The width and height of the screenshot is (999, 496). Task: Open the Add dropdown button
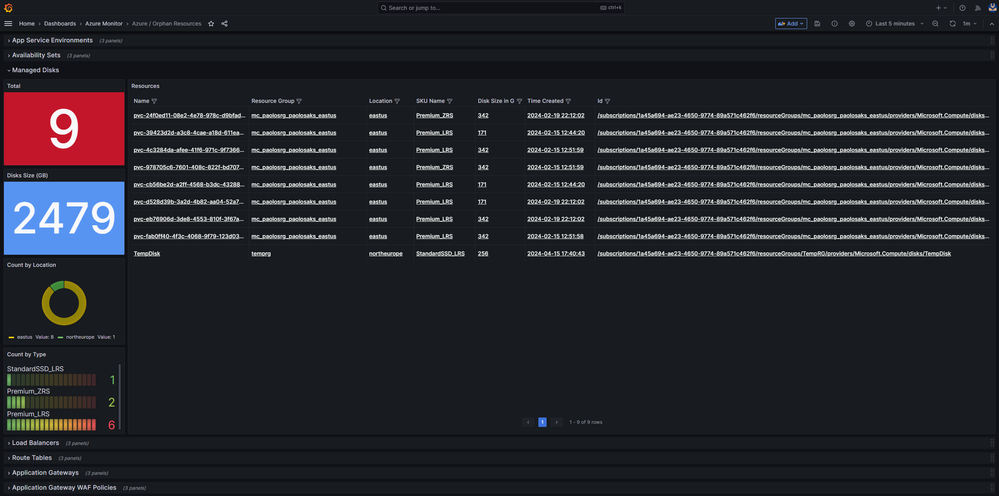click(791, 24)
